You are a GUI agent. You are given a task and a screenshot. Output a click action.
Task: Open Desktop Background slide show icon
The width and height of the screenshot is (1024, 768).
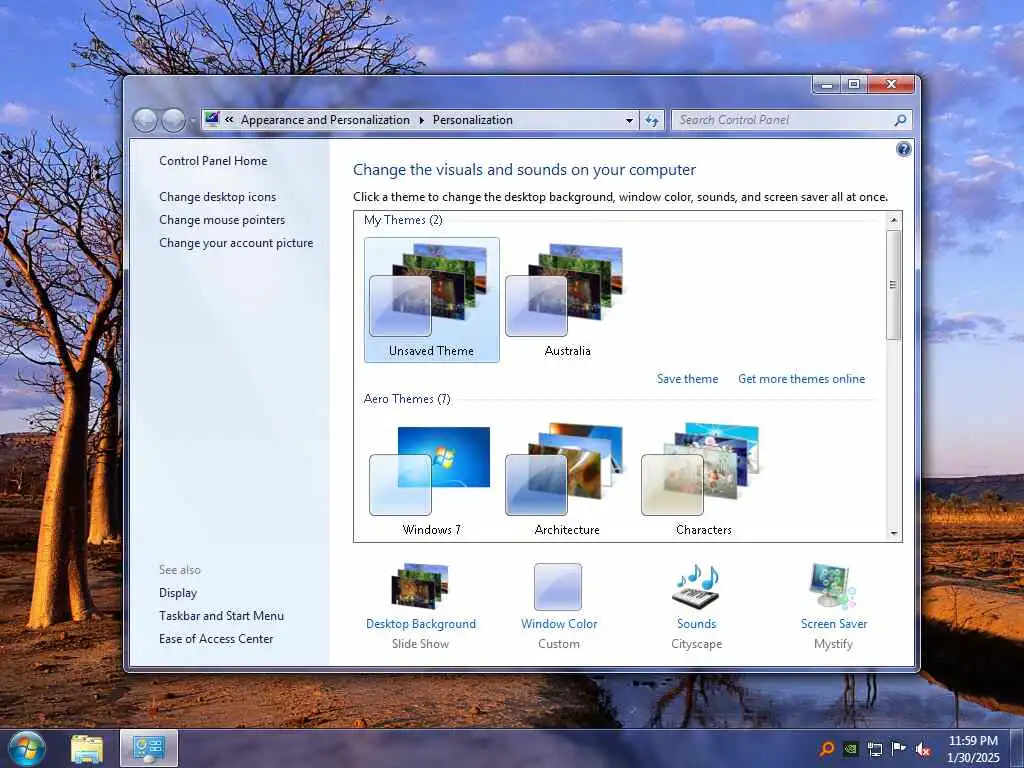[421, 586]
